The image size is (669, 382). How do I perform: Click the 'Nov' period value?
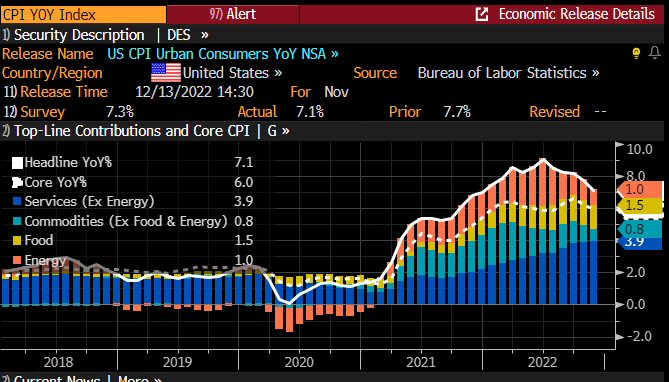(x=337, y=92)
